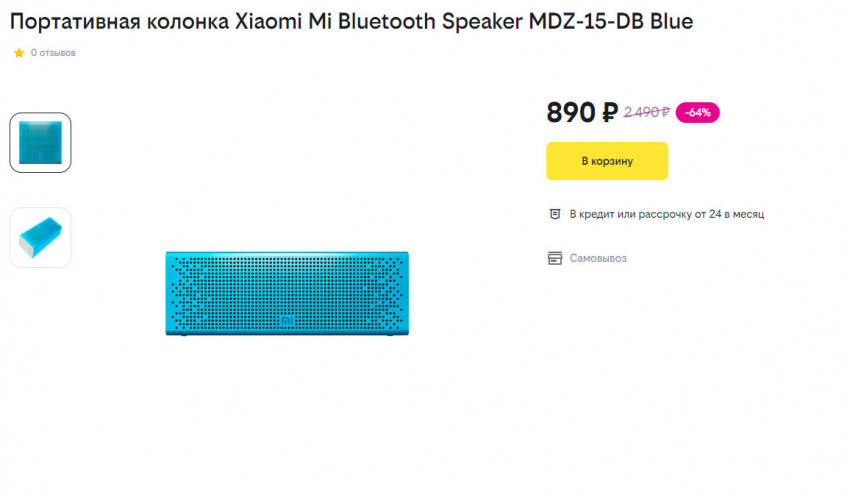The width and height of the screenshot is (847, 498).
Task: Click the word 'Xiaomi' in the title
Action: tap(265, 21)
